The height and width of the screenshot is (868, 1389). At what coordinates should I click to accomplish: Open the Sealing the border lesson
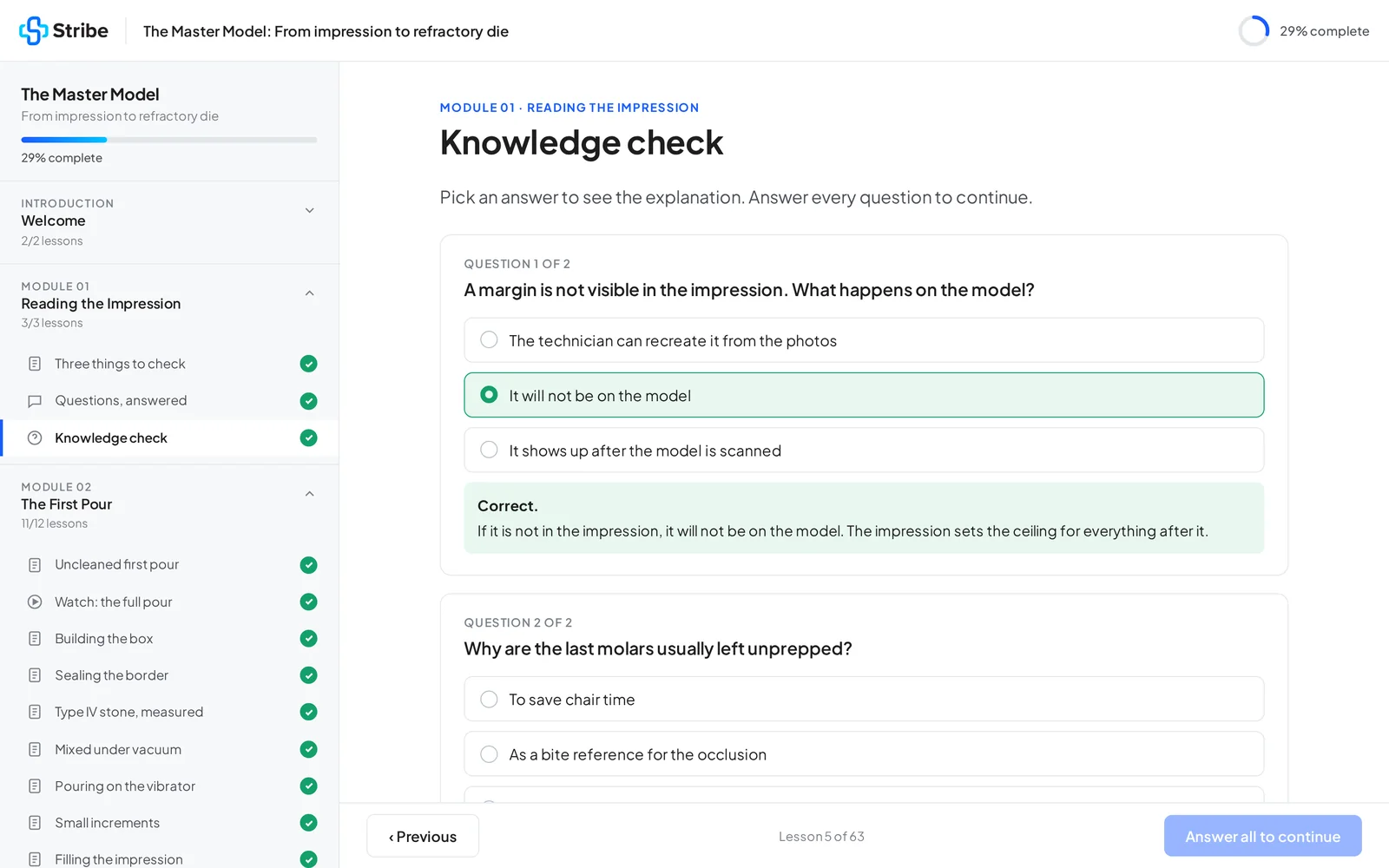(169, 675)
